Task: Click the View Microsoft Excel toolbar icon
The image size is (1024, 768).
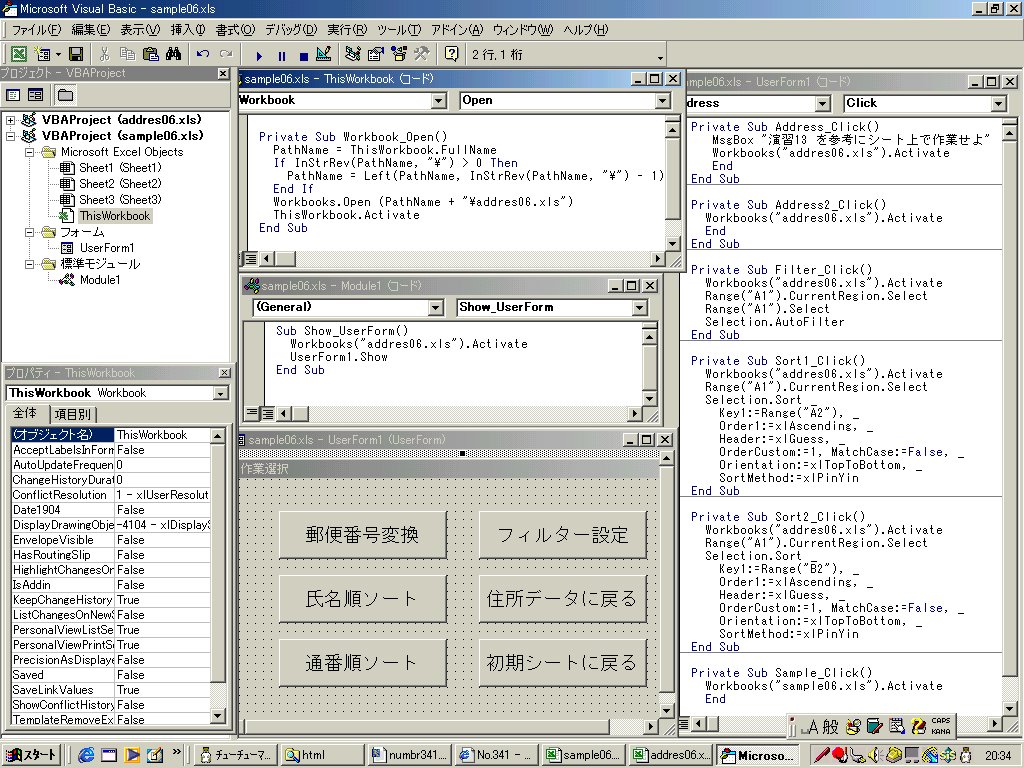Action: (x=20, y=54)
